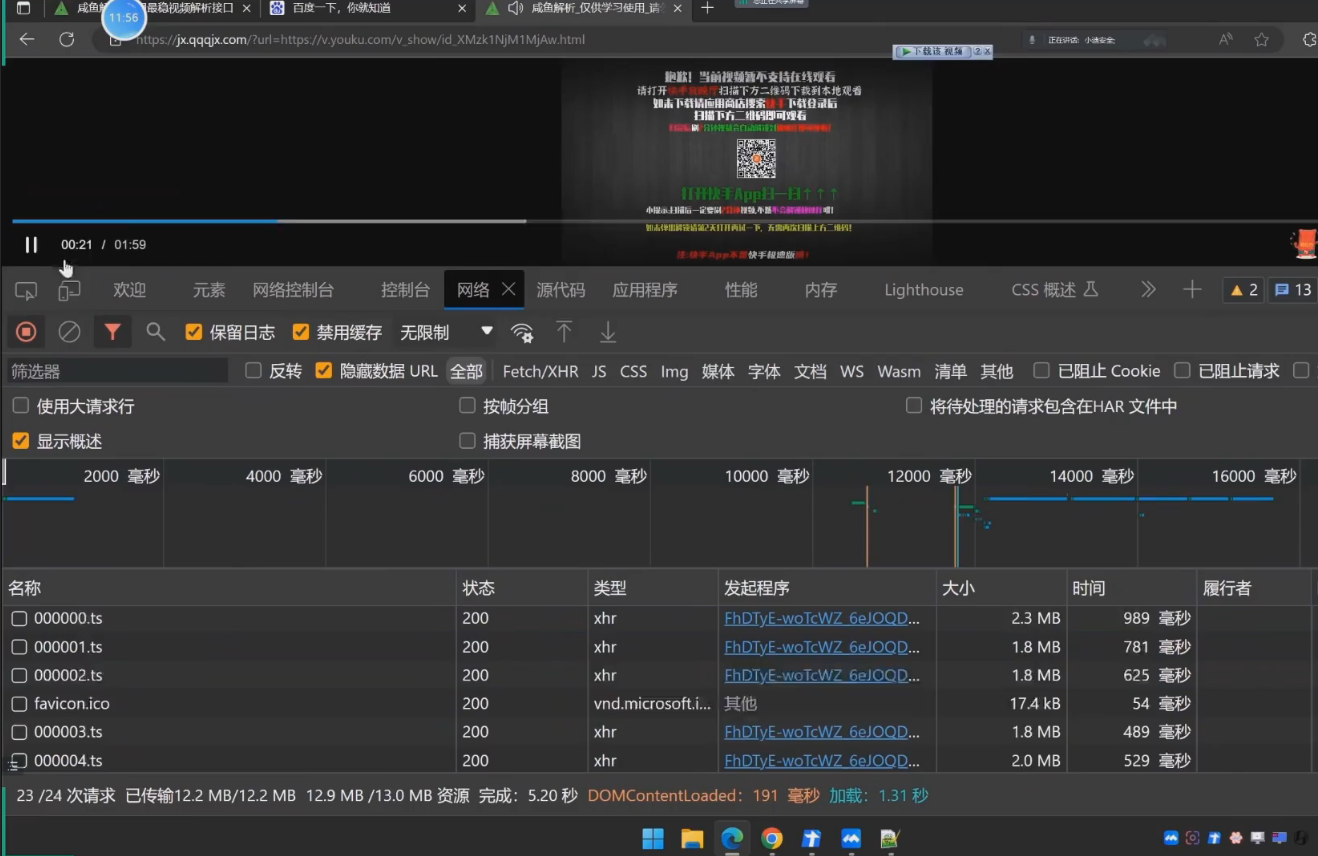The height and width of the screenshot is (856, 1318).
Task: Filter requests by Fetch/XHR type
Action: pyautogui.click(x=540, y=371)
